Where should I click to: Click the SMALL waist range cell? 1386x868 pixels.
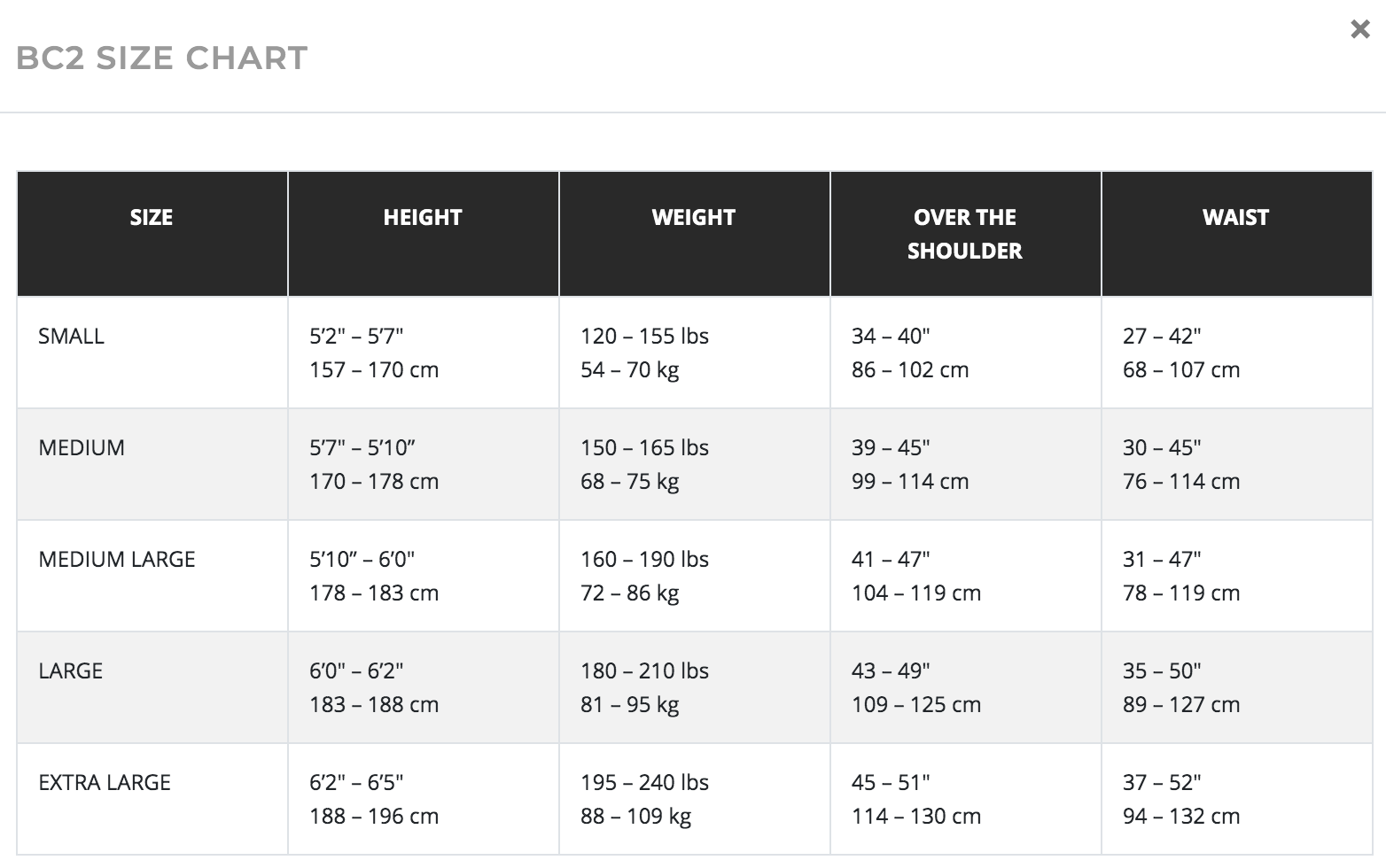coord(1235,352)
